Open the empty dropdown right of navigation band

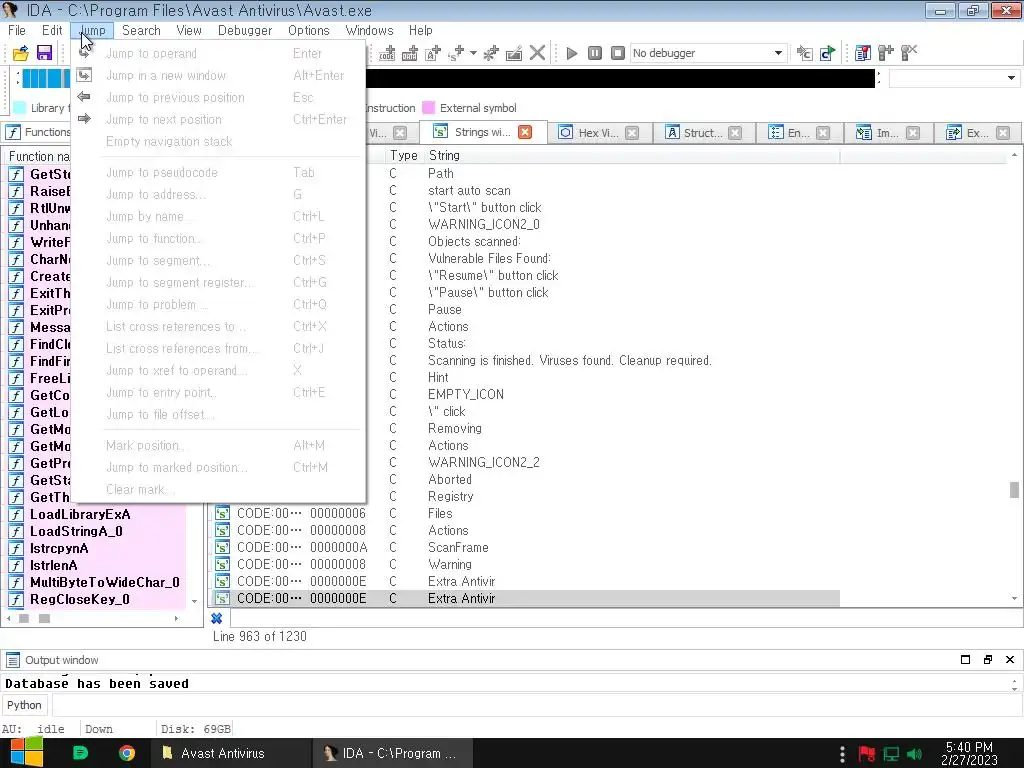(x=953, y=78)
